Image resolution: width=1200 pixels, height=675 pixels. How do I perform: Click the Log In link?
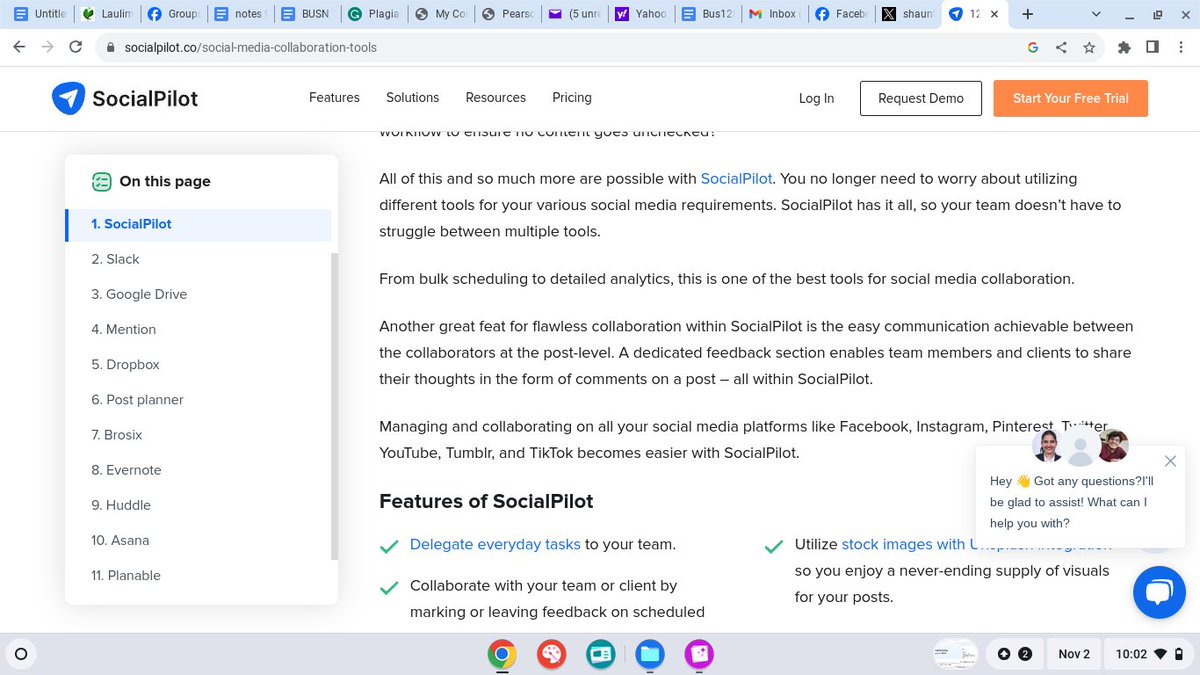click(816, 98)
